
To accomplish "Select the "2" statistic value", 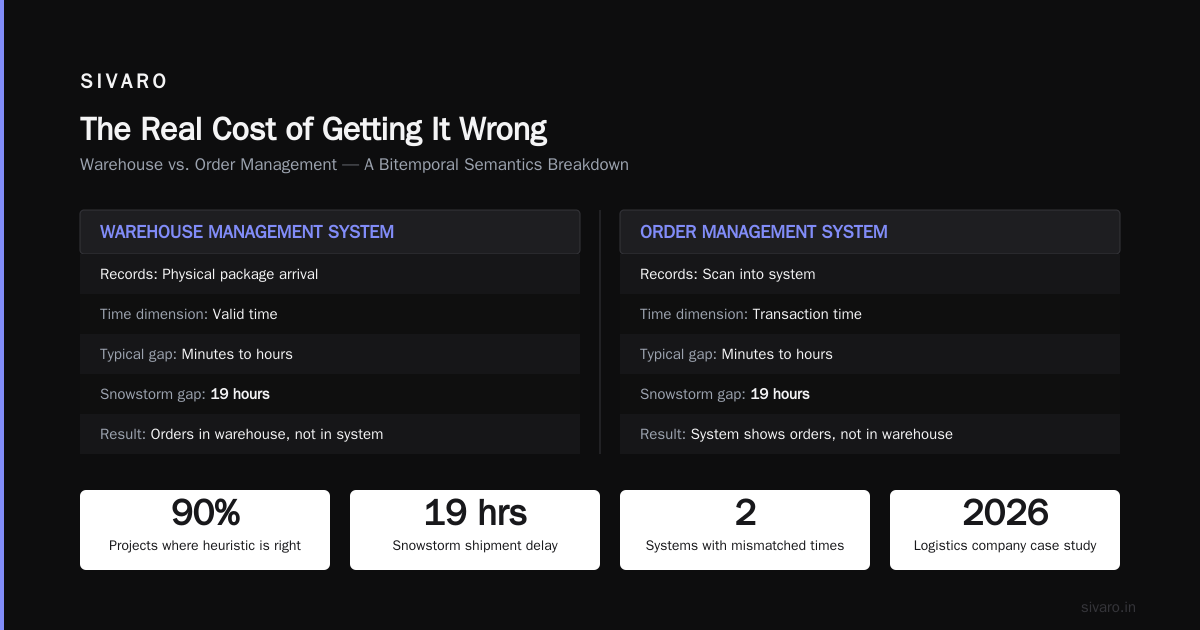I will click(x=745, y=513).
